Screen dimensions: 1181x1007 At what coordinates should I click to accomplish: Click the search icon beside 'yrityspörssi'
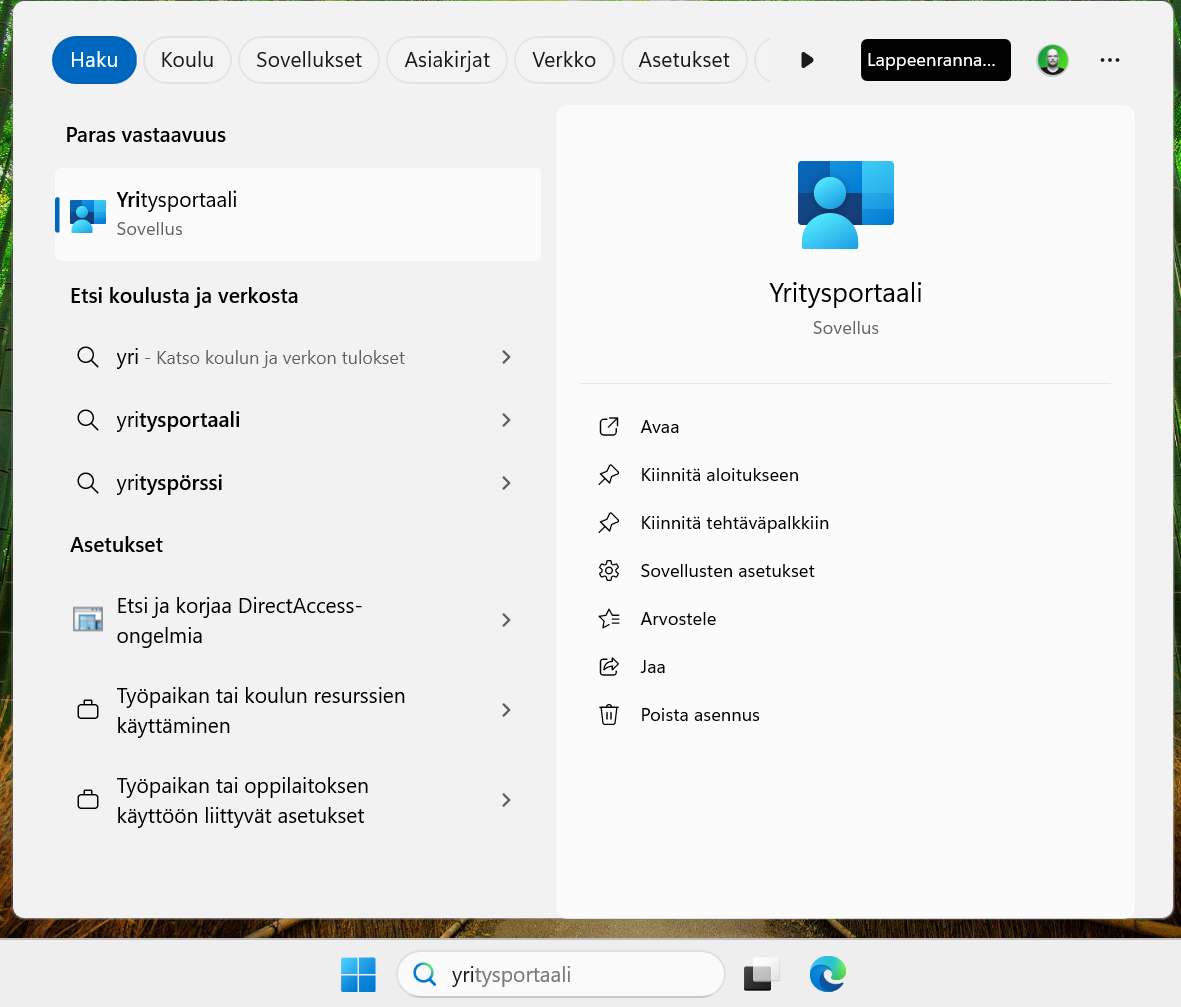click(88, 483)
